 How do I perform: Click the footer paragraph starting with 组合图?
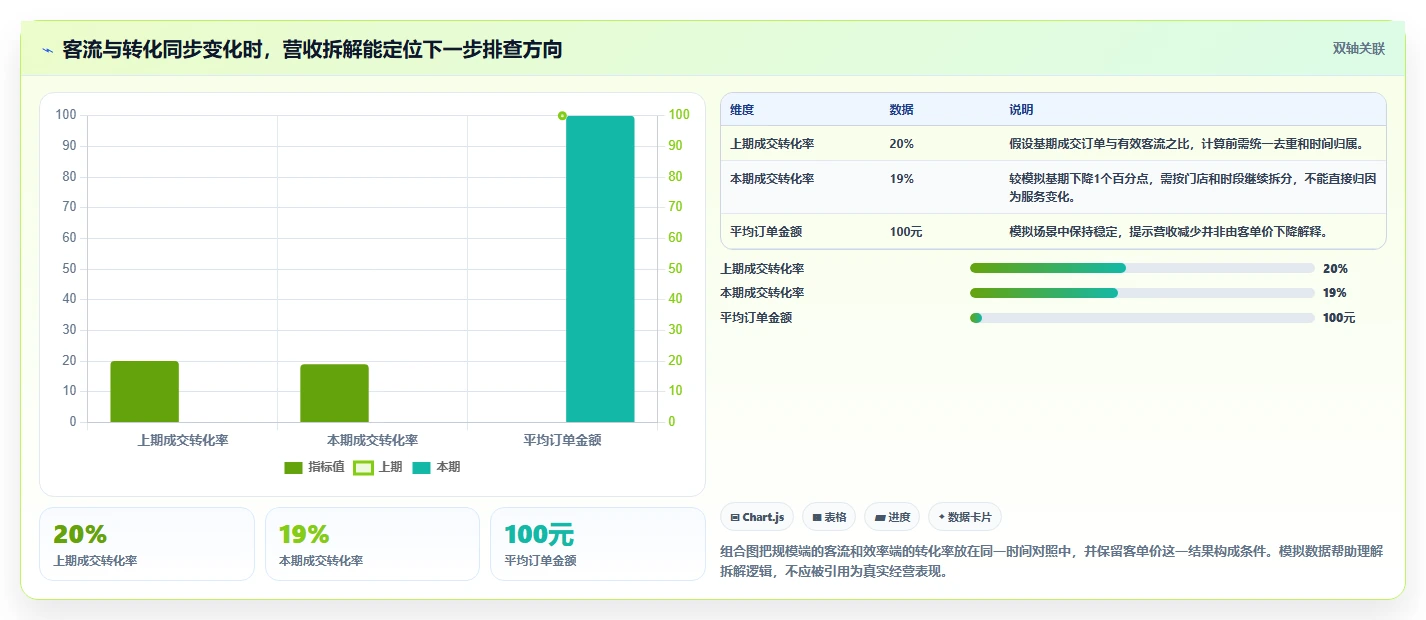point(1051,562)
